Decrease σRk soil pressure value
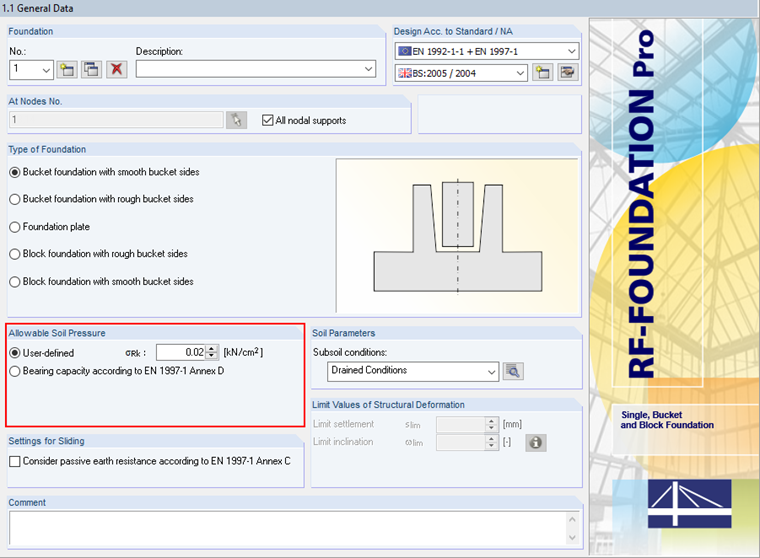This screenshot has width=760, height=558. coord(211,356)
